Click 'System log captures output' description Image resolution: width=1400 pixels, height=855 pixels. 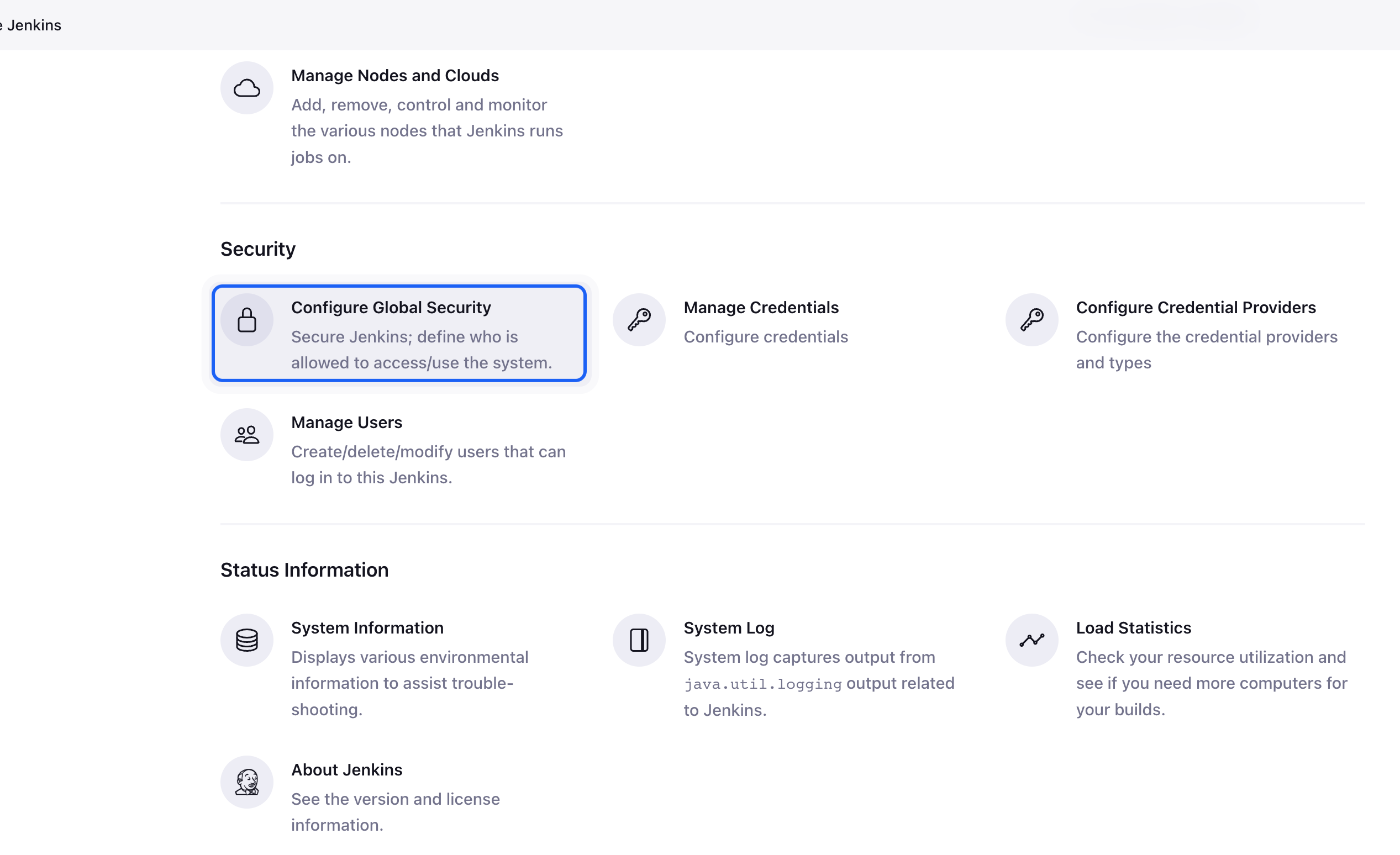point(819,683)
